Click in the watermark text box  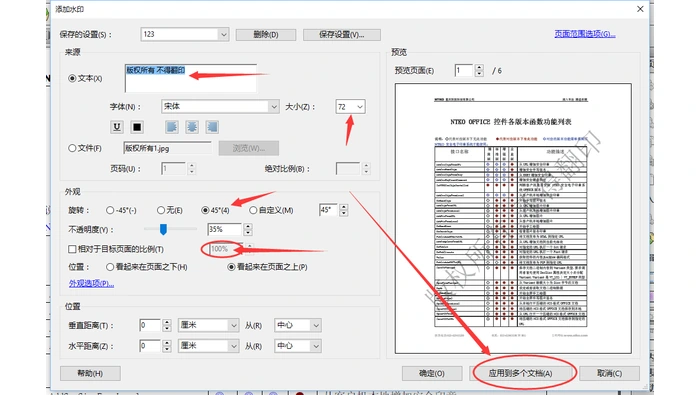[191, 78]
